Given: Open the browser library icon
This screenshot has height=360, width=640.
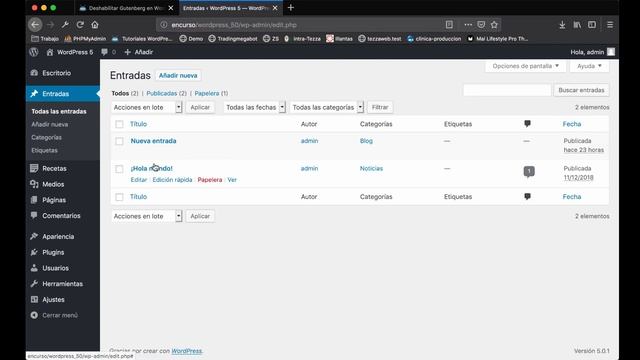Looking at the screenshot, I should pyautogui.click(x=577, y=24).
